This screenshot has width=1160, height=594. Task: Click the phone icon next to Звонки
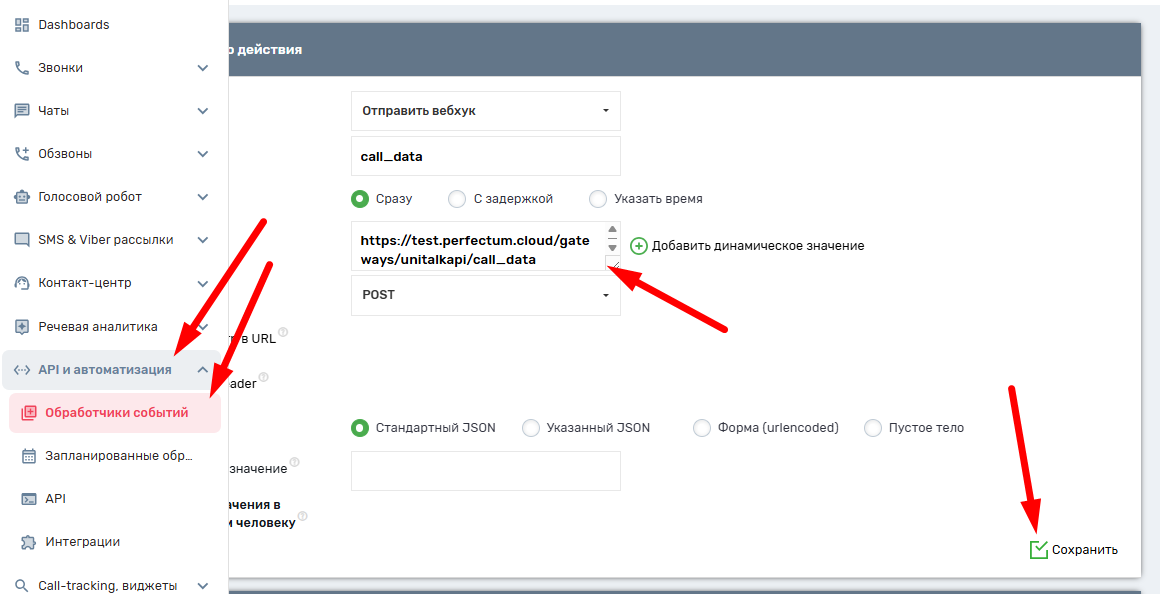(x=22, y=68)
